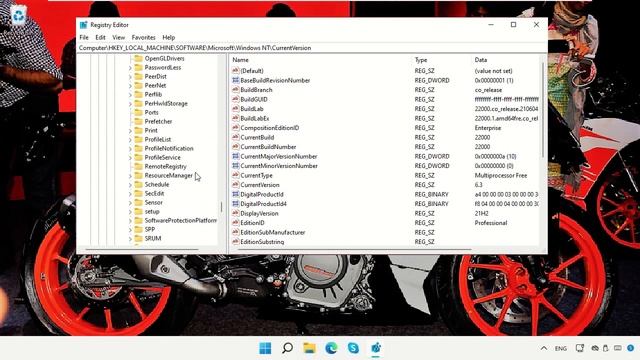This screenshot has width=640, height=360.
Task: Expand the PeerDist key
Action: pyautogui.click(x=130, y=77)
